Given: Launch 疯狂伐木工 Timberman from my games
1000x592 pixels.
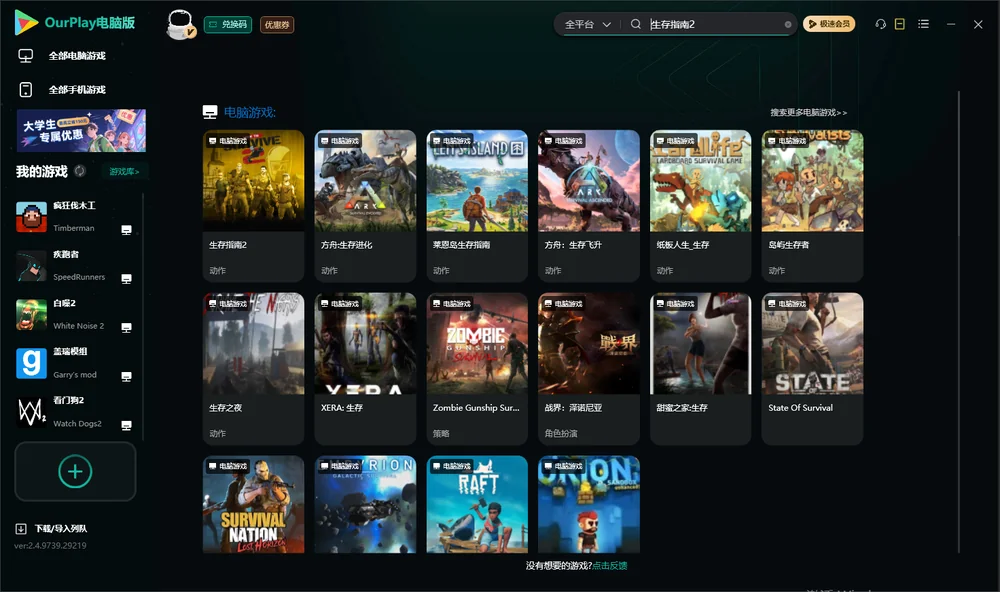Looking at the screenshot, I should point(75,216).
